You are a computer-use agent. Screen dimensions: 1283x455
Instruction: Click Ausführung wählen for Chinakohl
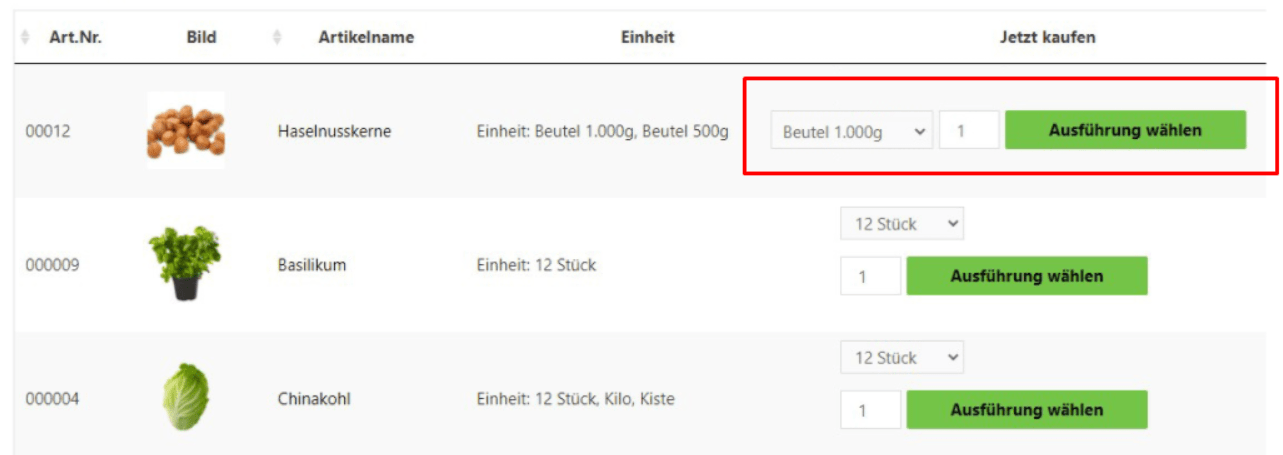(x=1027, y=409)
